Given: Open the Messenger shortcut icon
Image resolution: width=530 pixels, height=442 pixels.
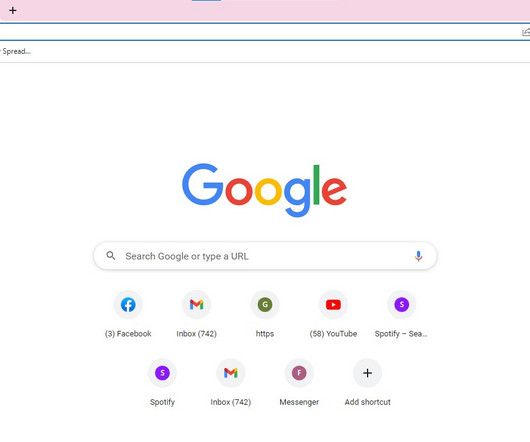Looking at the screenshot, I should (x=299, y=373).
